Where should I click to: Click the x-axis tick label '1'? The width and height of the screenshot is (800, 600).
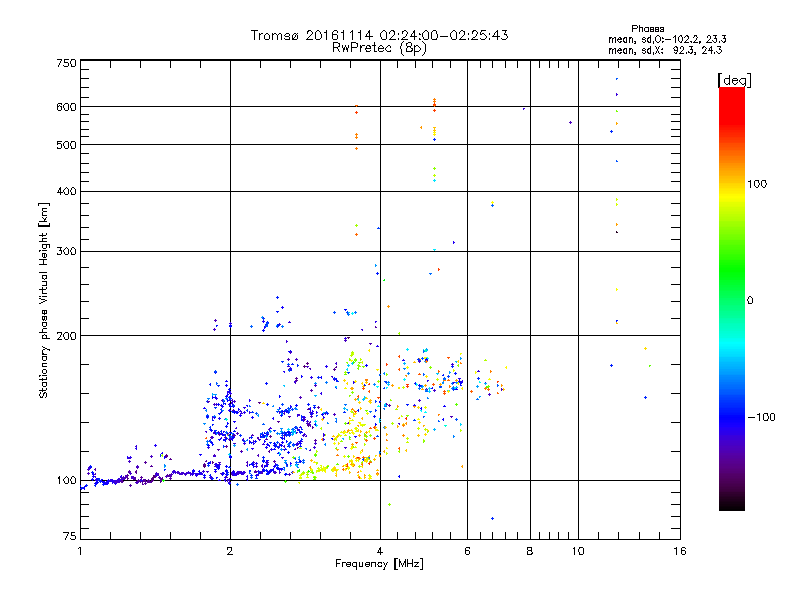coord(80,551)
